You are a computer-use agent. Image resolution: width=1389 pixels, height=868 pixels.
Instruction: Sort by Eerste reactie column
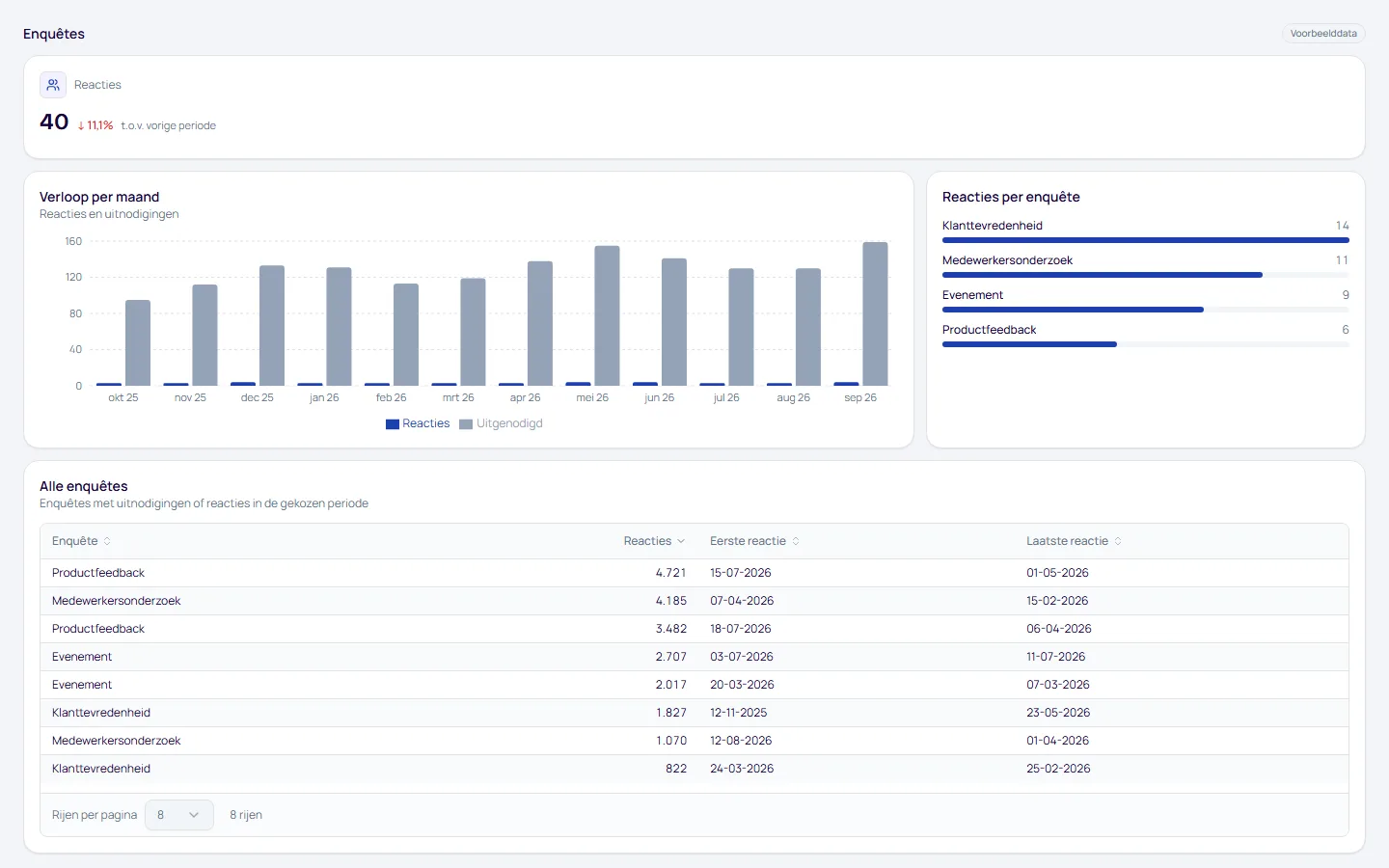(x=754, y=541)
